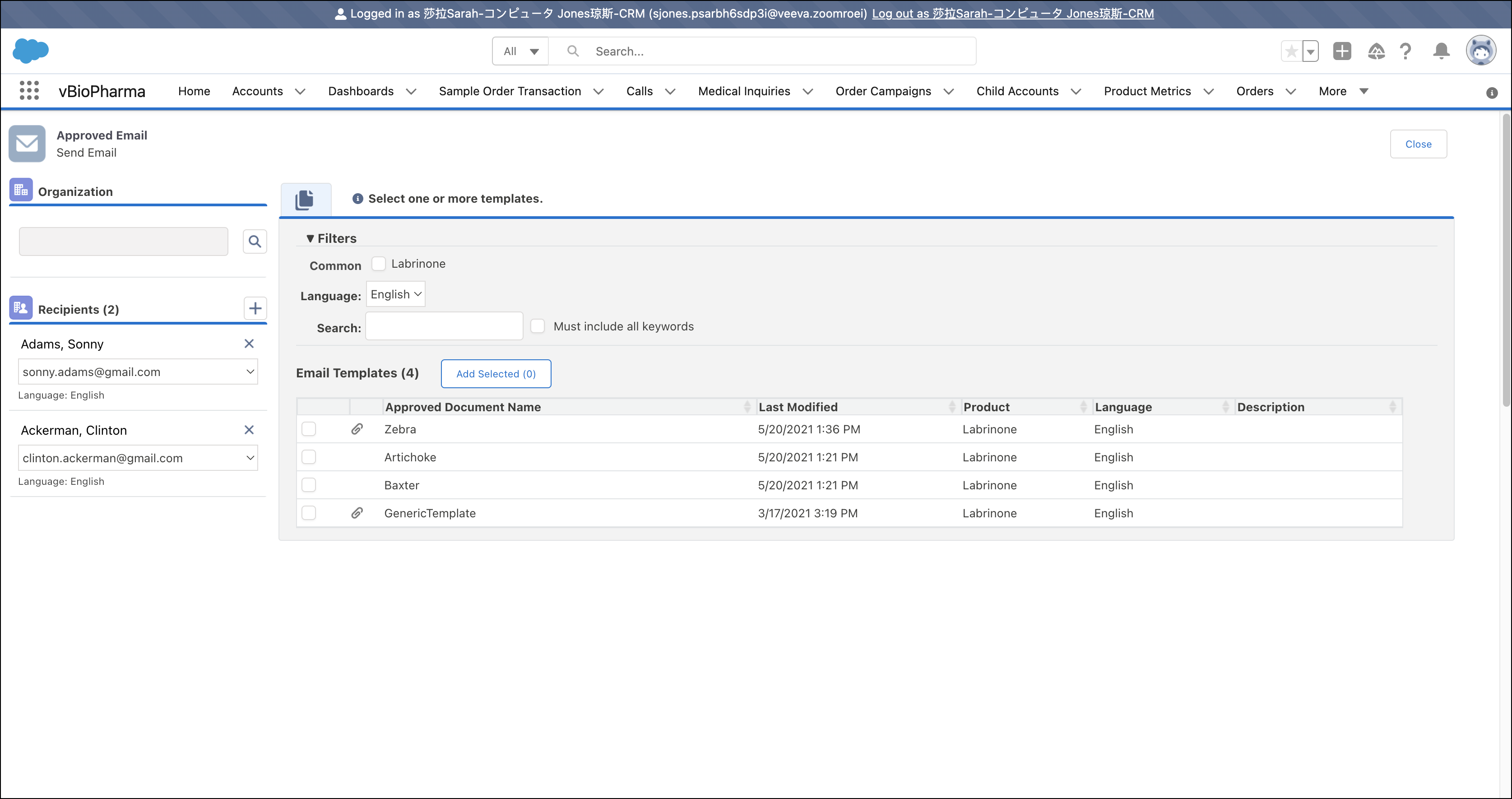Click the Log out as link

click(1012, 14)
